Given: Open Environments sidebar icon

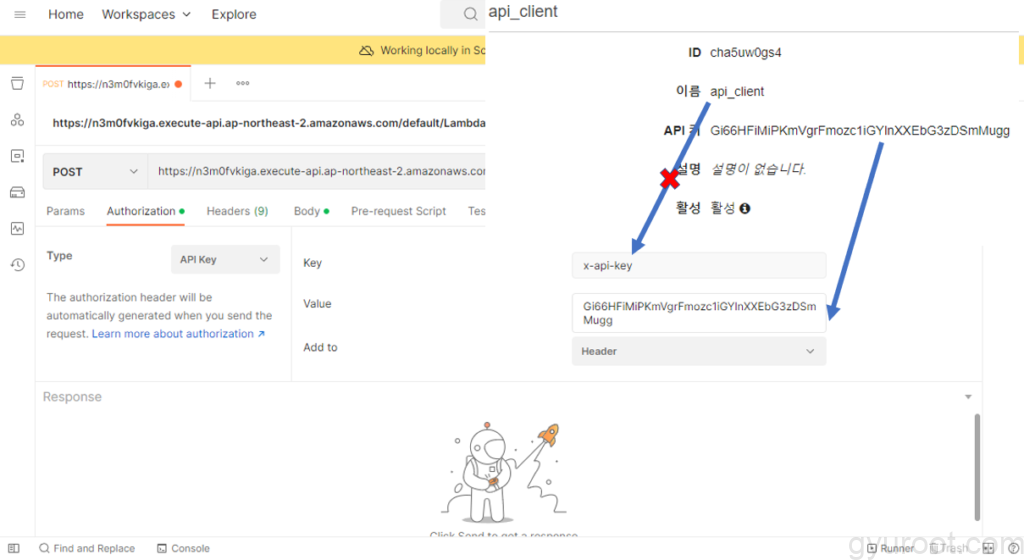Looking at the screenshot, I should pyautogui.click(x=17, y=156).
